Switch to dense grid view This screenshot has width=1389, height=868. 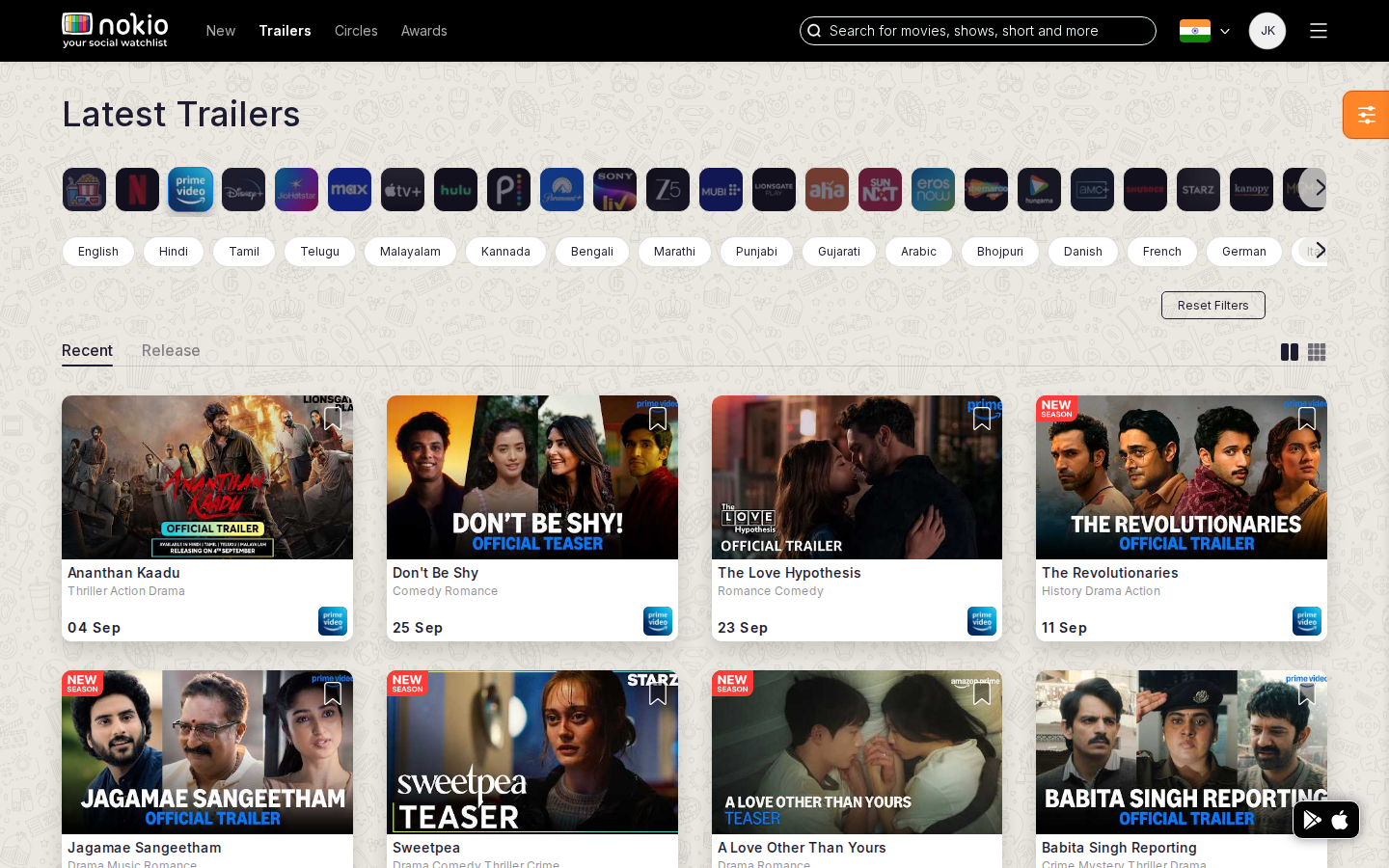point(1317,352)
